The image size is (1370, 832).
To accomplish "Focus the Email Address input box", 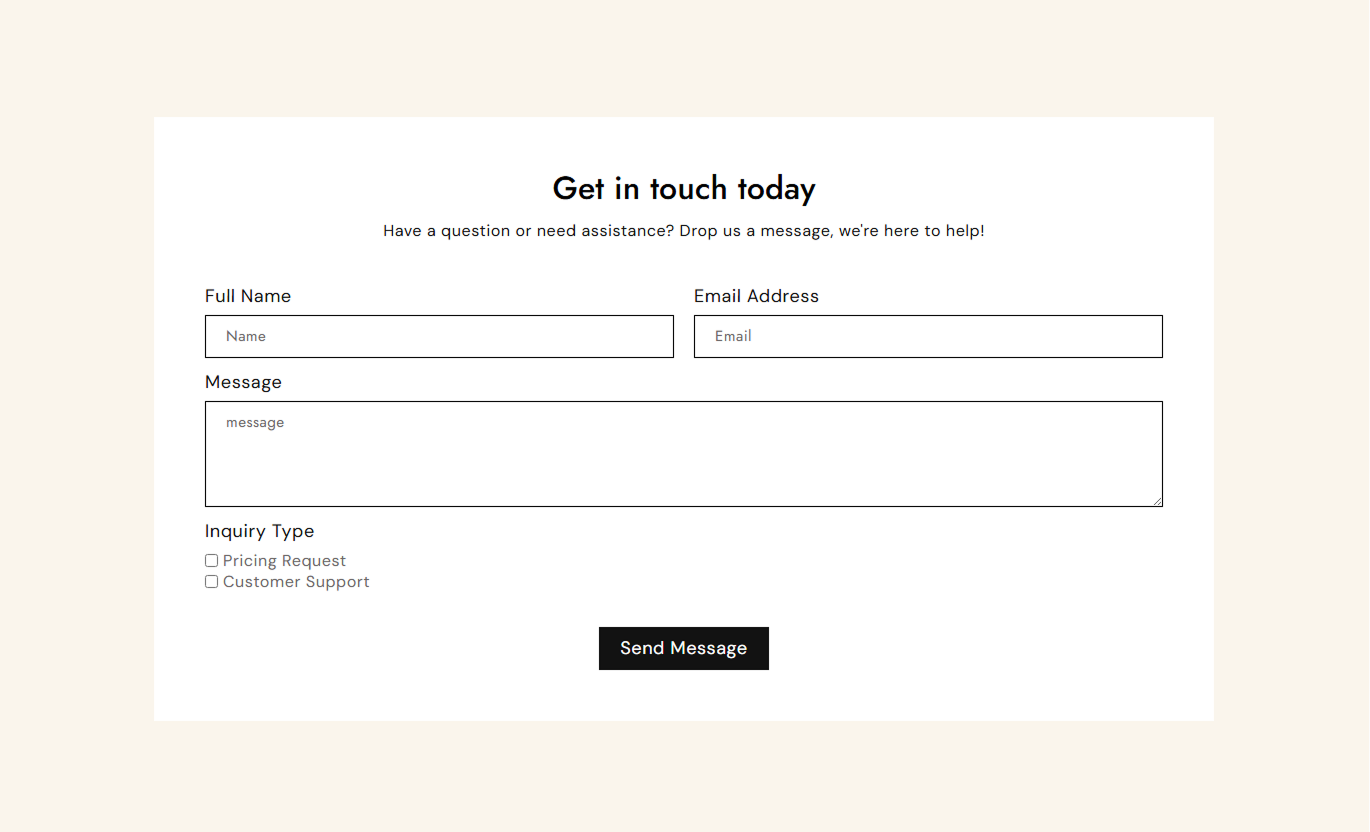I will [928, 336].
